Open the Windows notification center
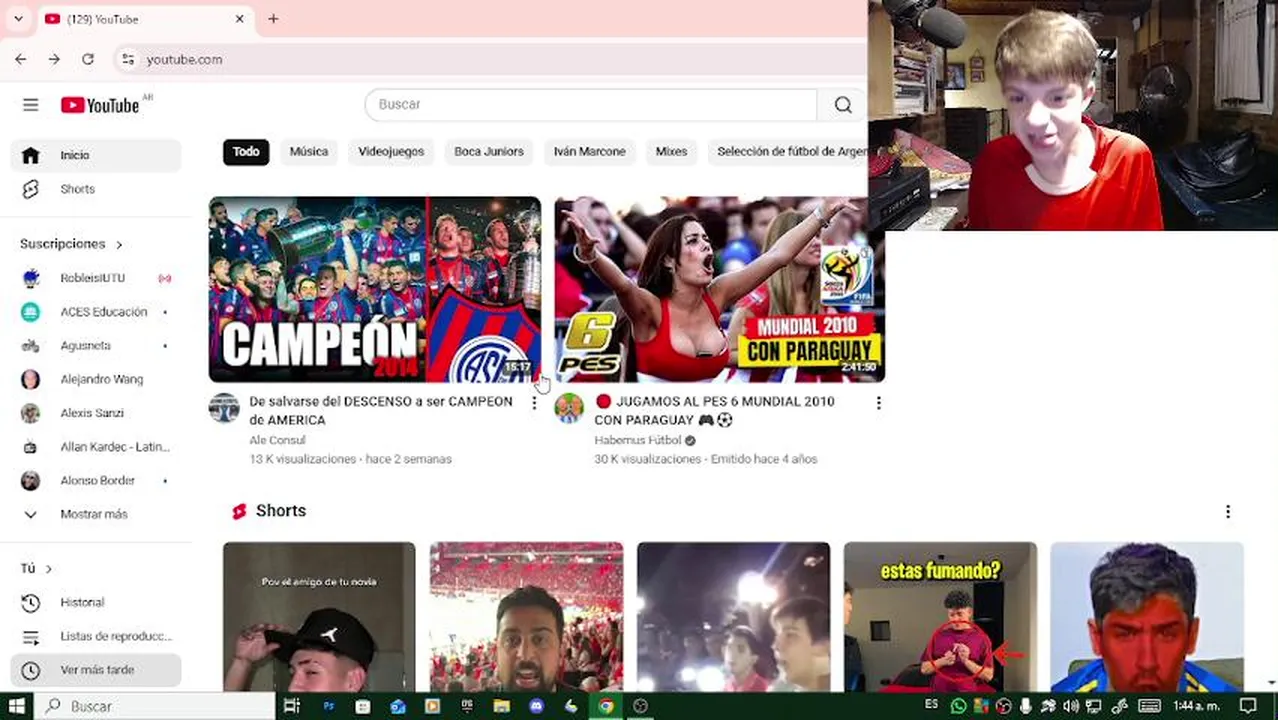The image size is (1278, 720). pyautogui.click(x=1247, y=706)
